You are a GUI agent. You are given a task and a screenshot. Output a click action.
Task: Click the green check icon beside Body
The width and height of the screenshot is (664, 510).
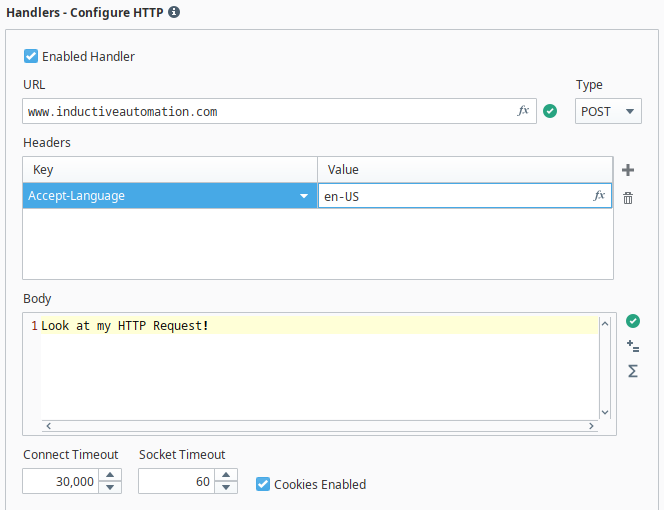633,321
